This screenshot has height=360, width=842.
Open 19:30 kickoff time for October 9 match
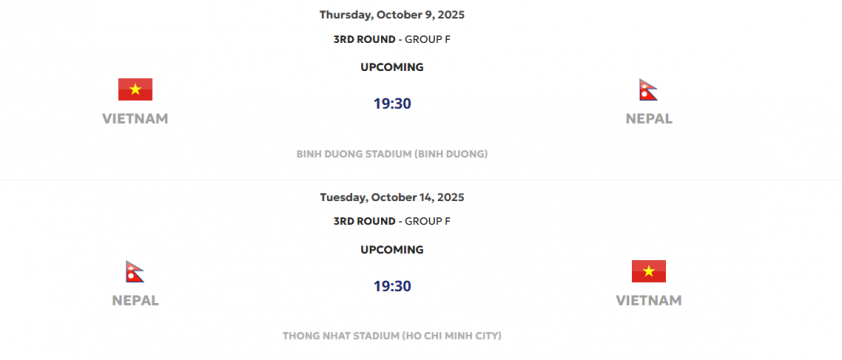point(393,104)
